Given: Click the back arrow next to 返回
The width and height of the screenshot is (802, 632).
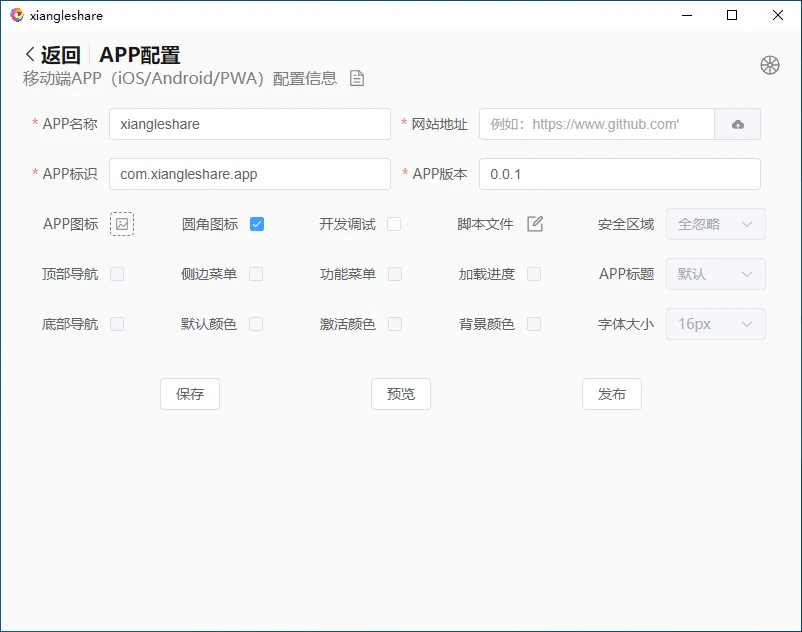Looking at the screenshot, I should click(x=30, y=55).
